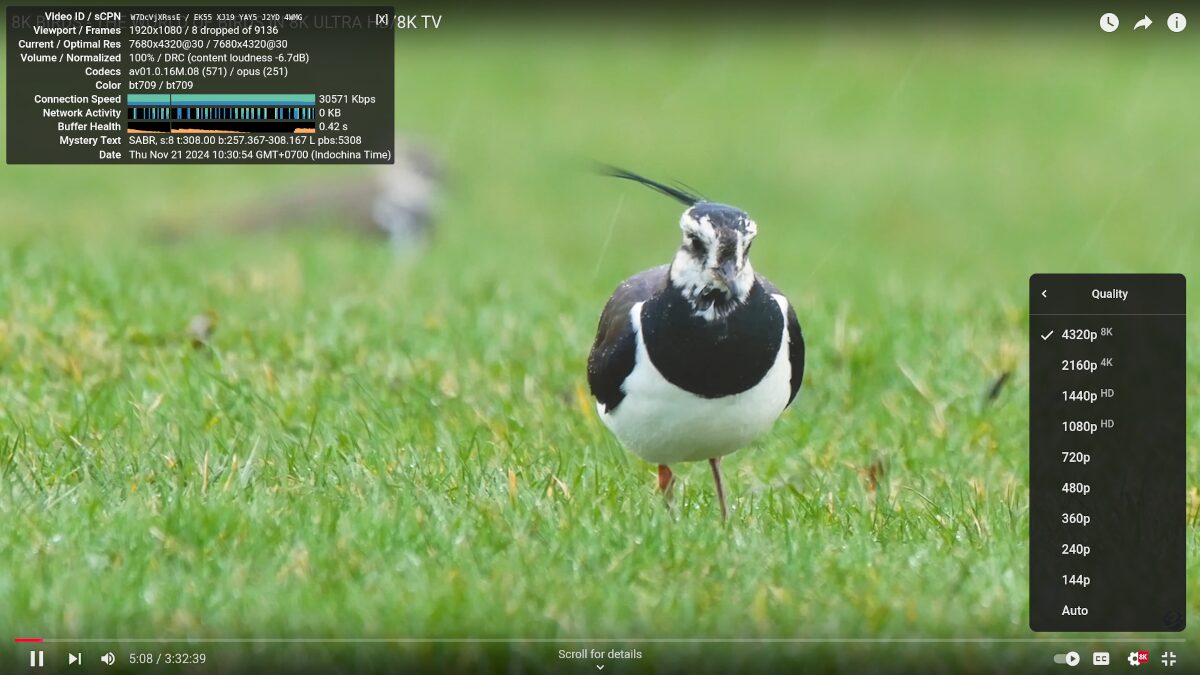Change quality to 480p
1200x675 pixels.
[1108, 488]
